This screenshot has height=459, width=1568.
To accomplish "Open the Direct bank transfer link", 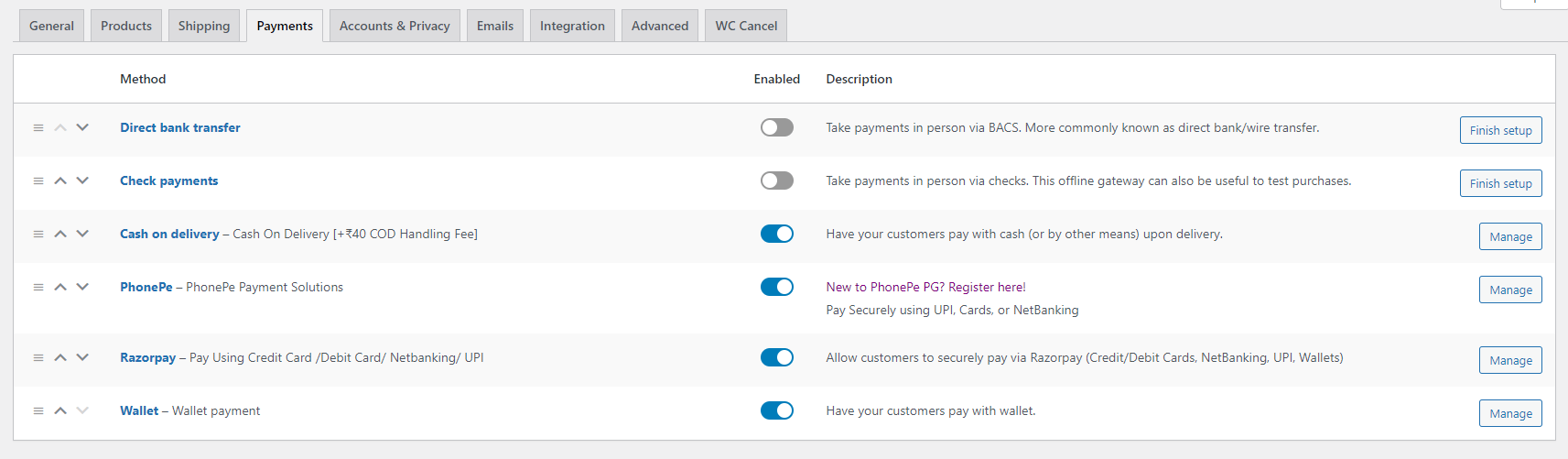I will click(x=180, y=127).
